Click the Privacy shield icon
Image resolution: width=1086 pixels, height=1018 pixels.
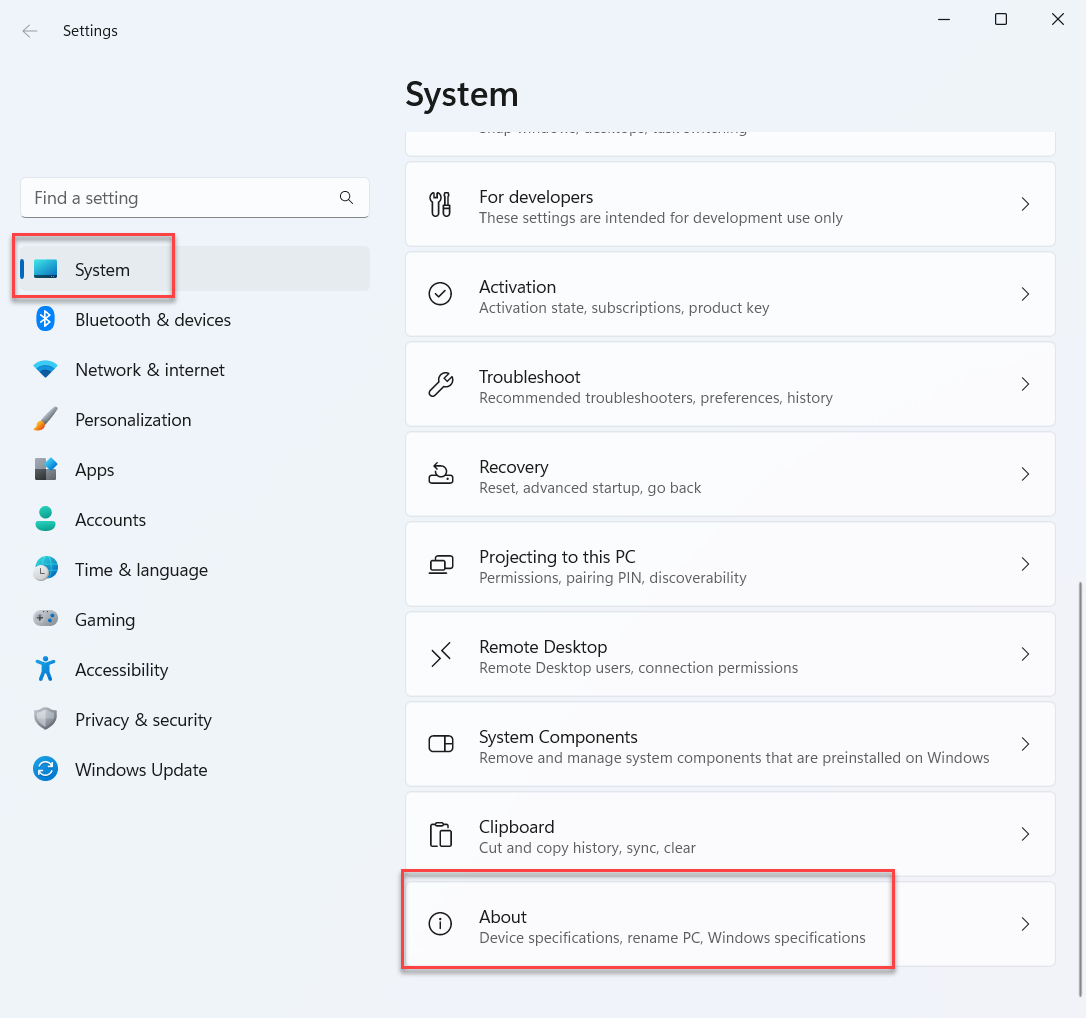click(x=46, y=719)
